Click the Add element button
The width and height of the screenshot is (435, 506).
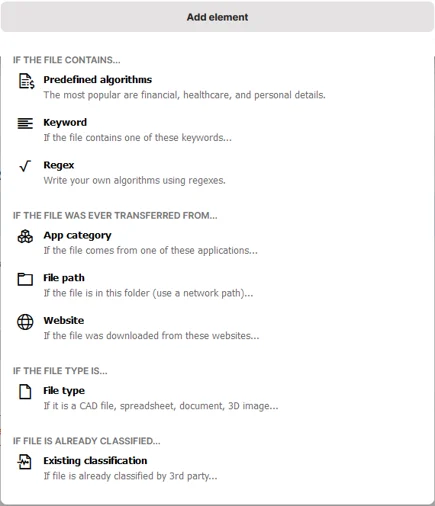pos(217,17)
